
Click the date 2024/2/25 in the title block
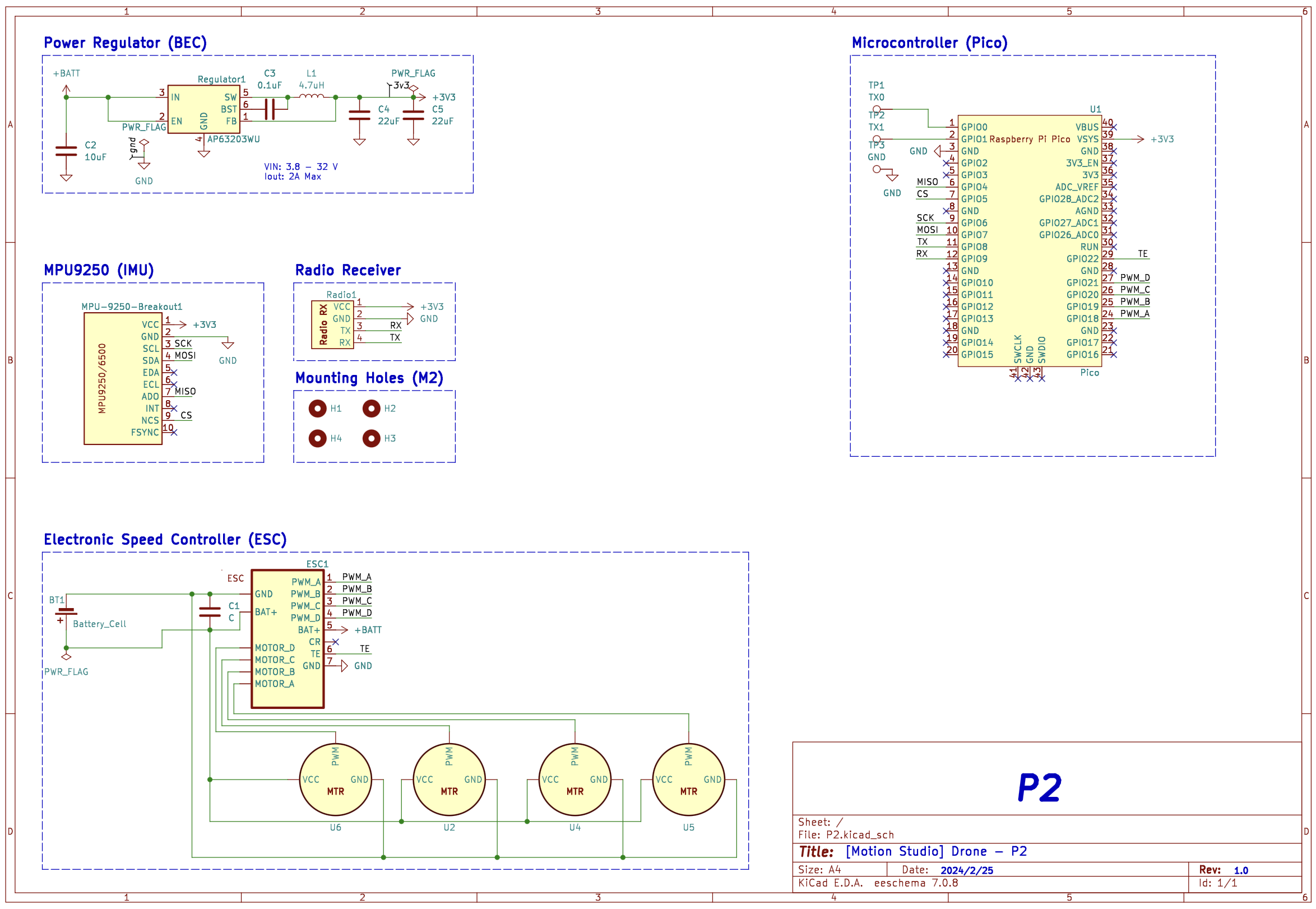click(x=967, y=870)
